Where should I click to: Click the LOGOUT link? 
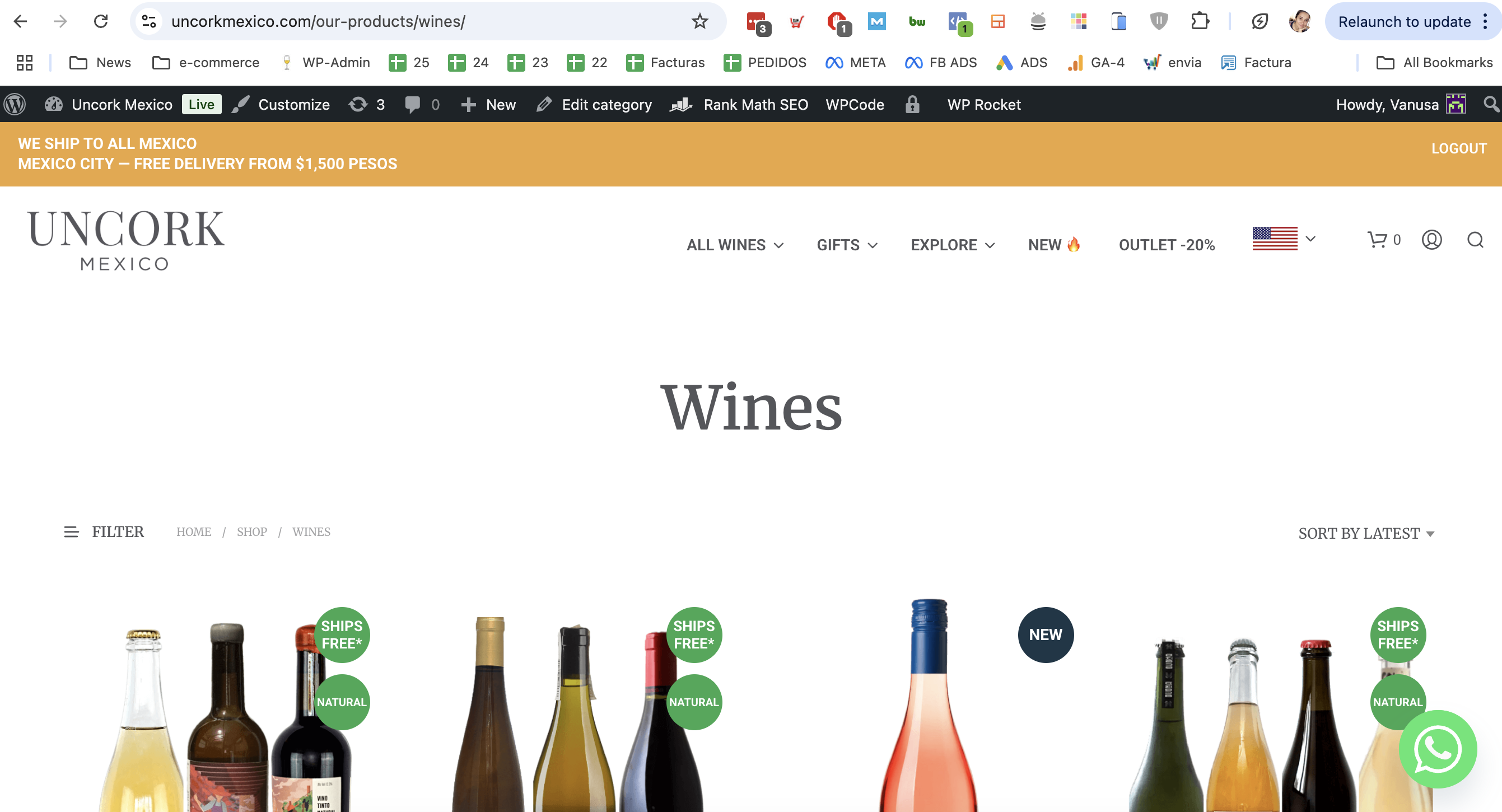point(1459,148)
